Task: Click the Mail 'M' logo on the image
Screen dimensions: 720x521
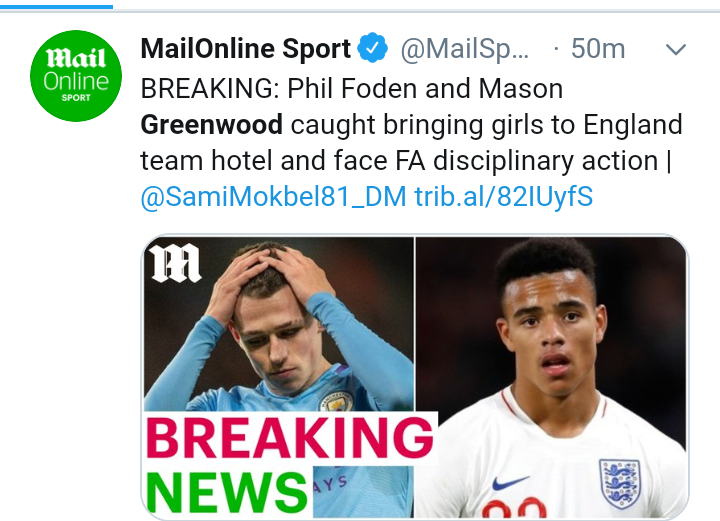Action: coord(176,263)
